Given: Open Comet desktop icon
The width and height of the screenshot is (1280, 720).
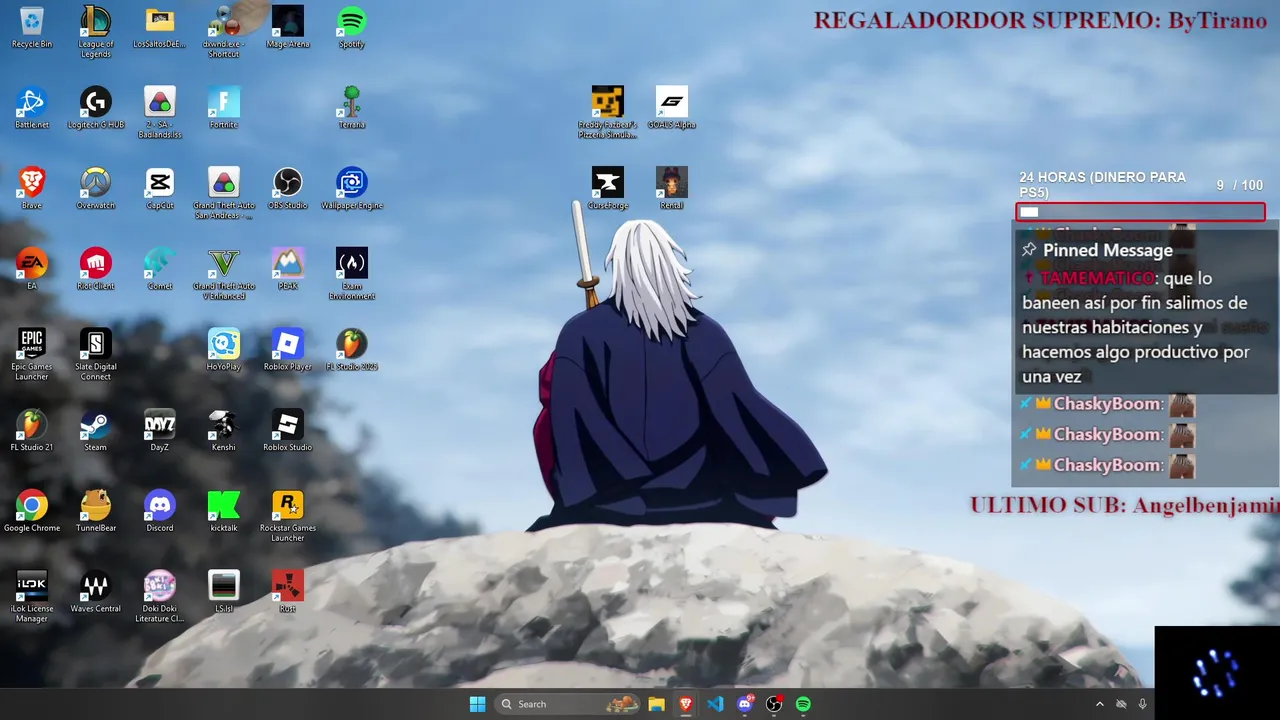Looking at the screenshot, I should (160, 269).
